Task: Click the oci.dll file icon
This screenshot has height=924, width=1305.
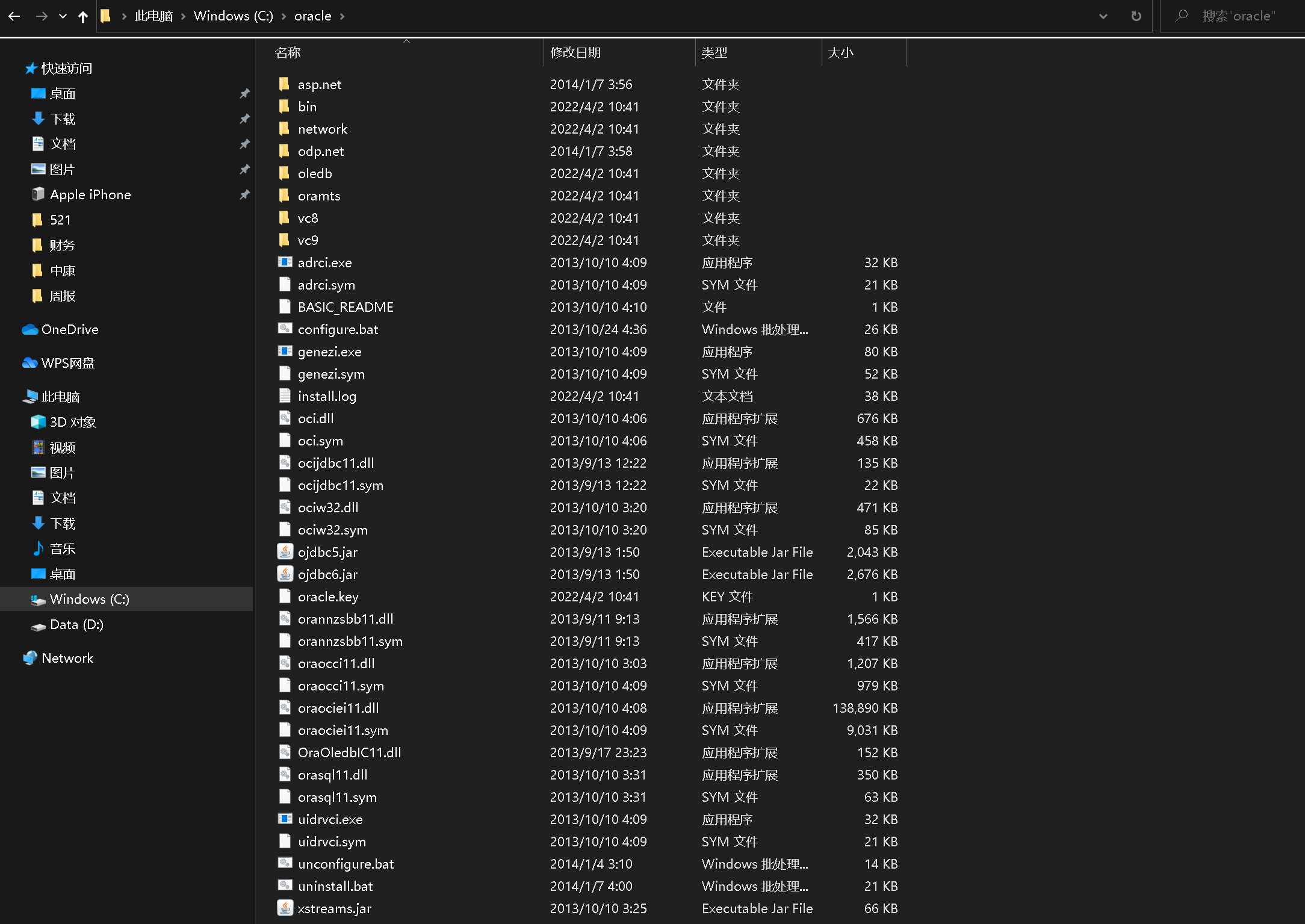Action: pyautogui.click(x=285, y=418)
